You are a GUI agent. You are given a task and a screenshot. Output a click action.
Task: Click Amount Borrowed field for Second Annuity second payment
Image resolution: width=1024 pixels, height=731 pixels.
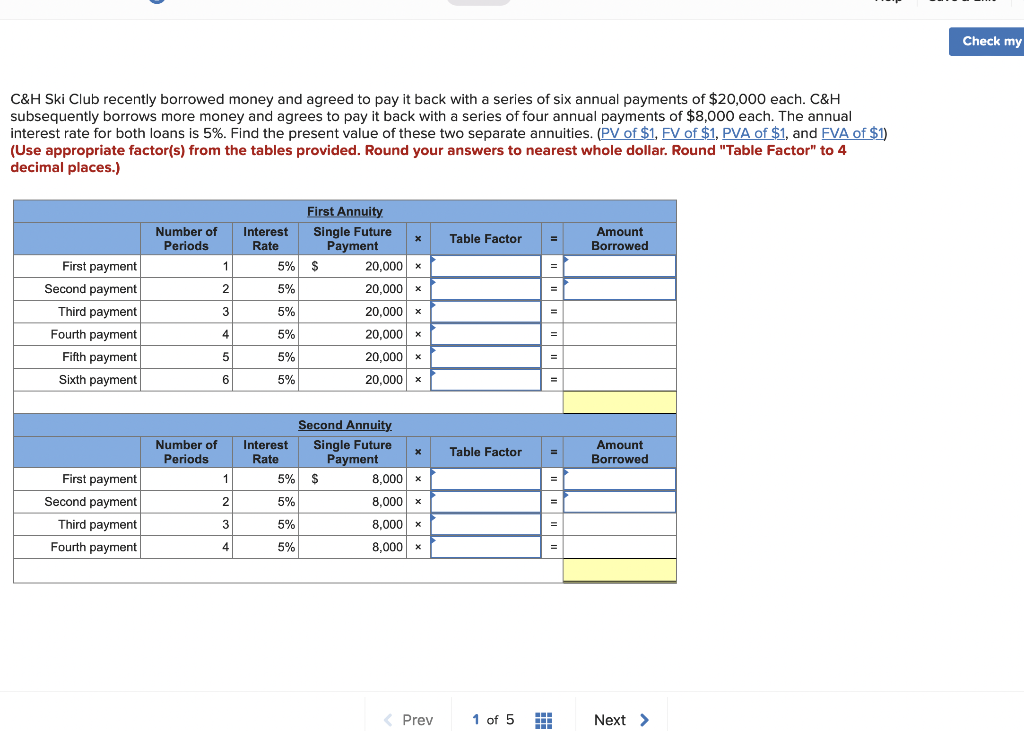tap(620, 502)
